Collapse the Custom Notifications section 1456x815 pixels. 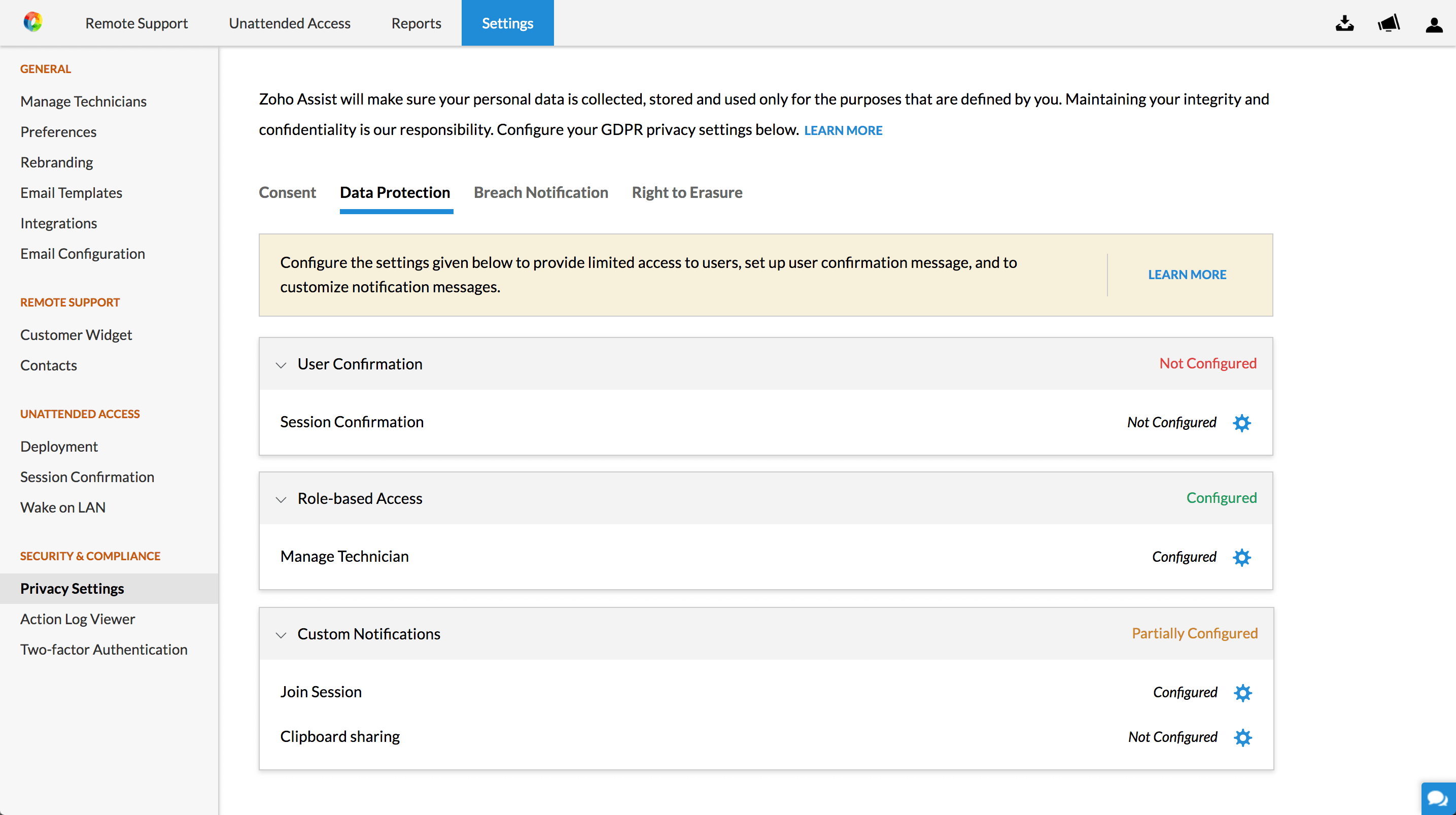(281, 634)
